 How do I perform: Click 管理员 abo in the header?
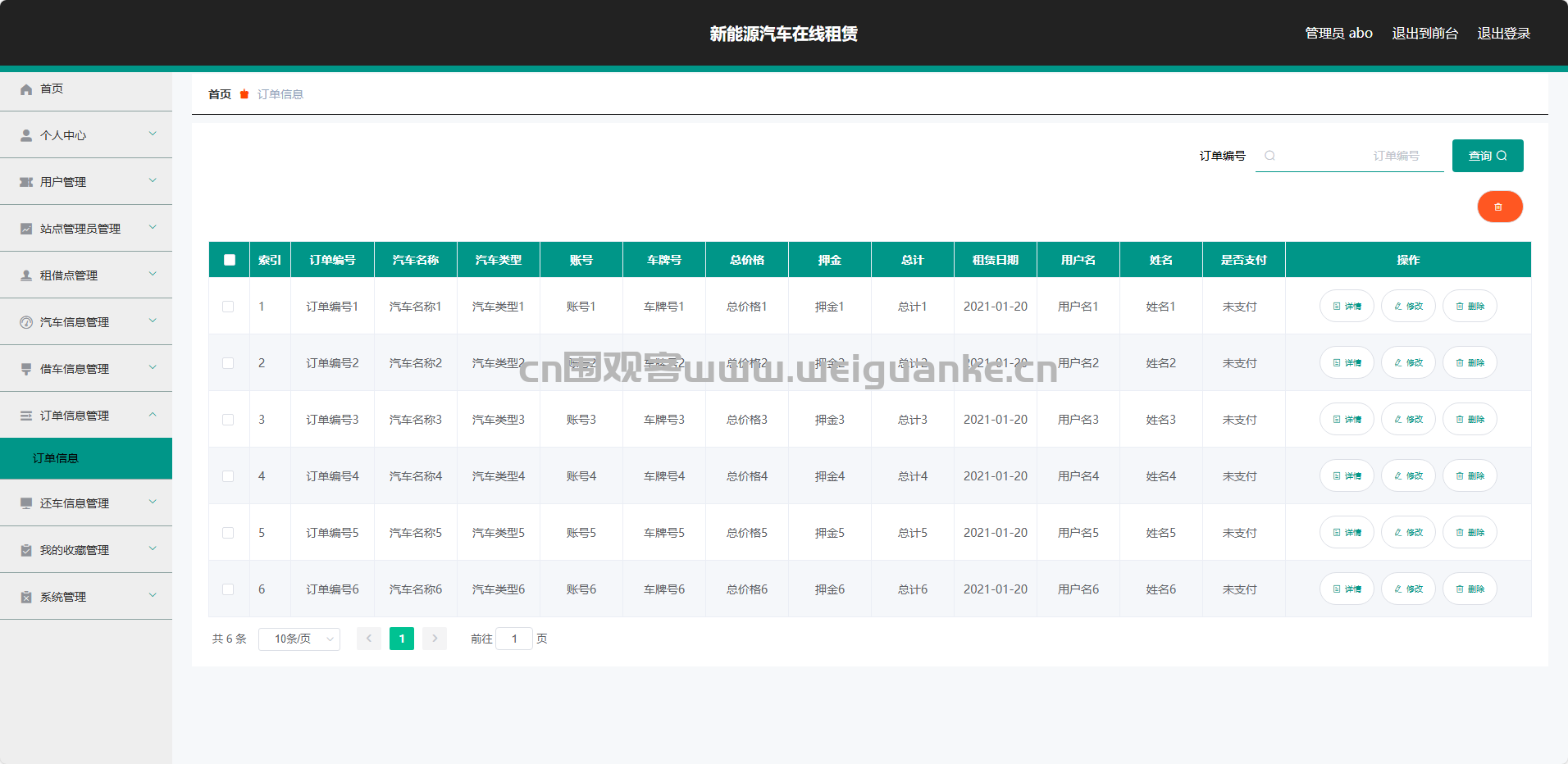1338,34
